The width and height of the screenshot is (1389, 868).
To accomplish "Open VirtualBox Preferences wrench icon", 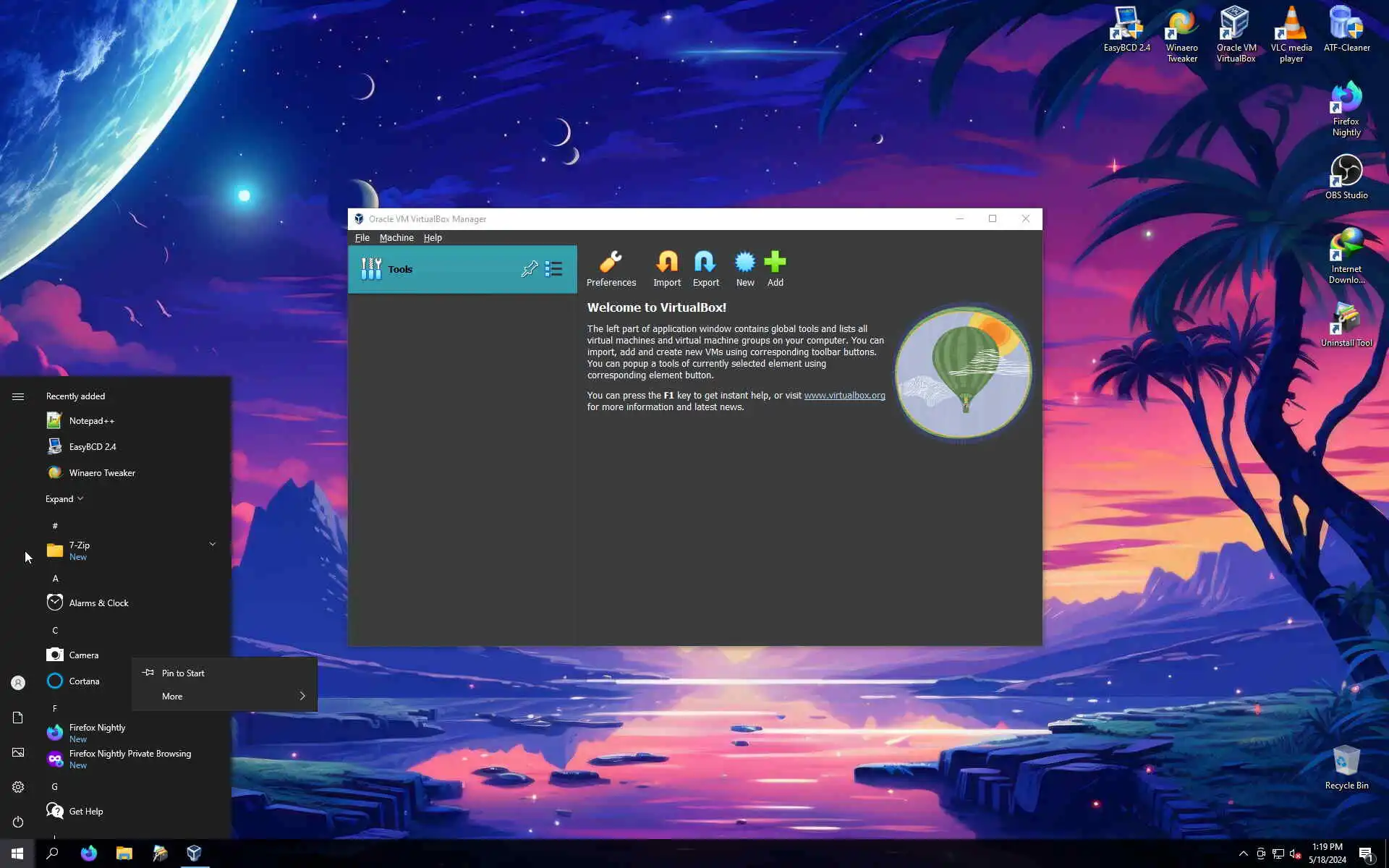I will coord(611,263).
